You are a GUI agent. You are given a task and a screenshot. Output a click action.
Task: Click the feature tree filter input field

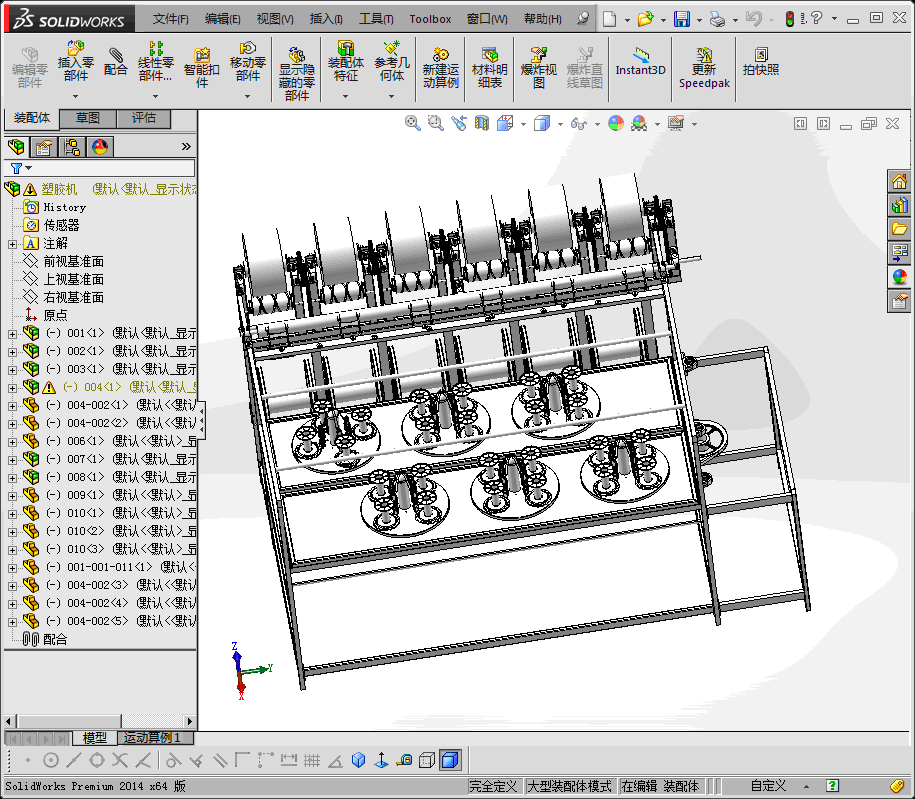pyautogui.click(x=108, y=169)
